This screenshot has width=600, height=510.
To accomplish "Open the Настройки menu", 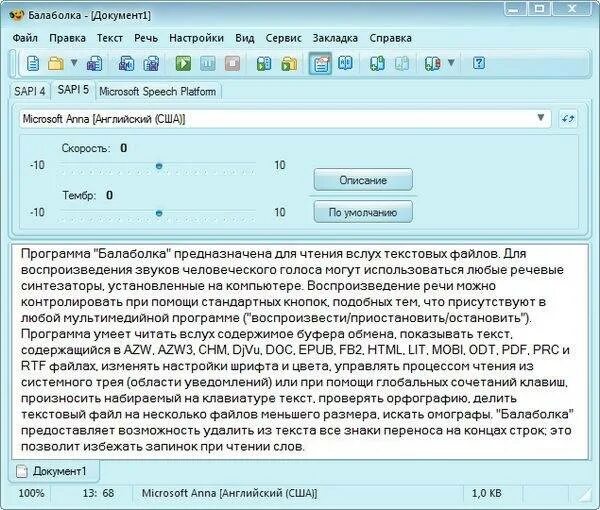I will [196, 38].
